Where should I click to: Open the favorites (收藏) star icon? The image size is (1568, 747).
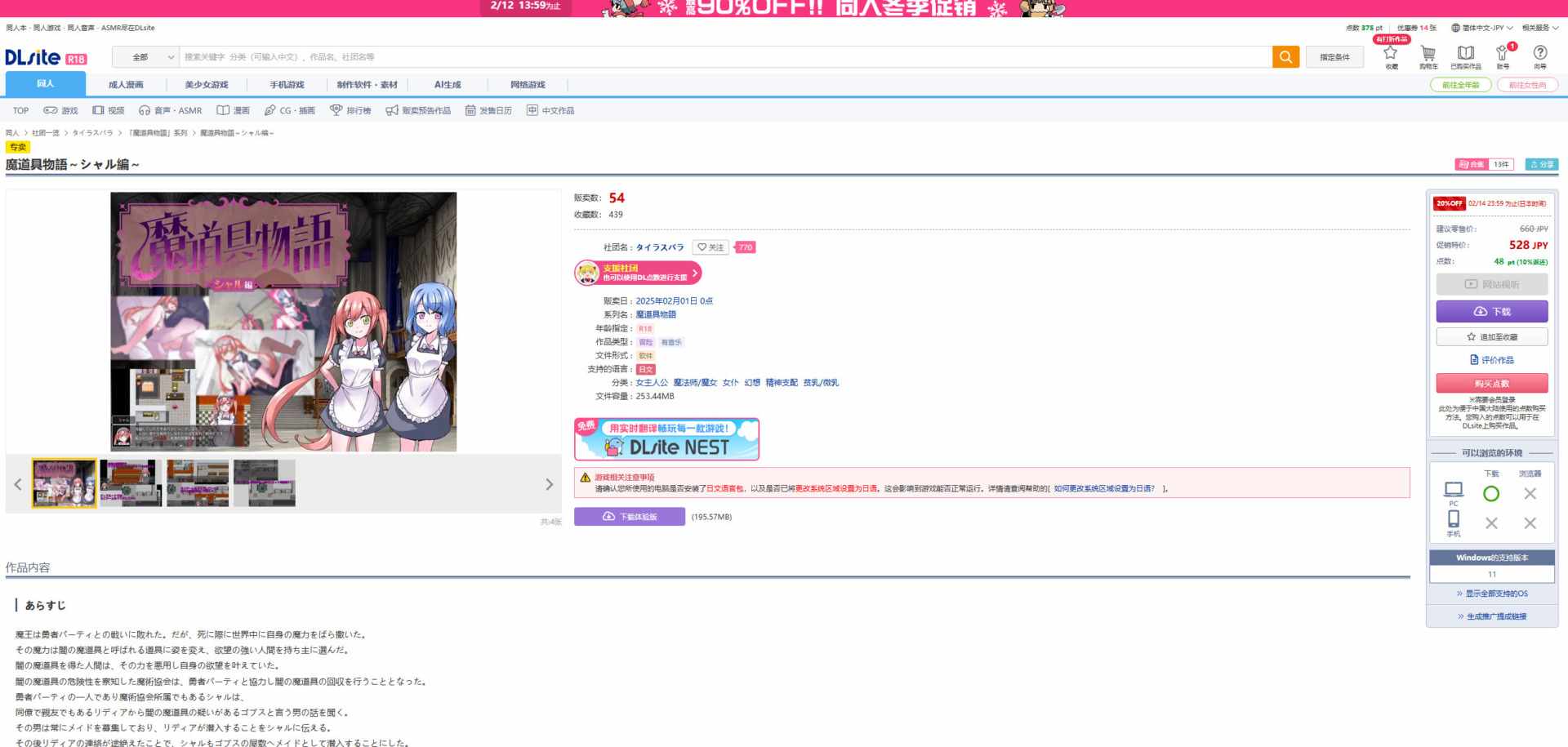pos(1391,56)
